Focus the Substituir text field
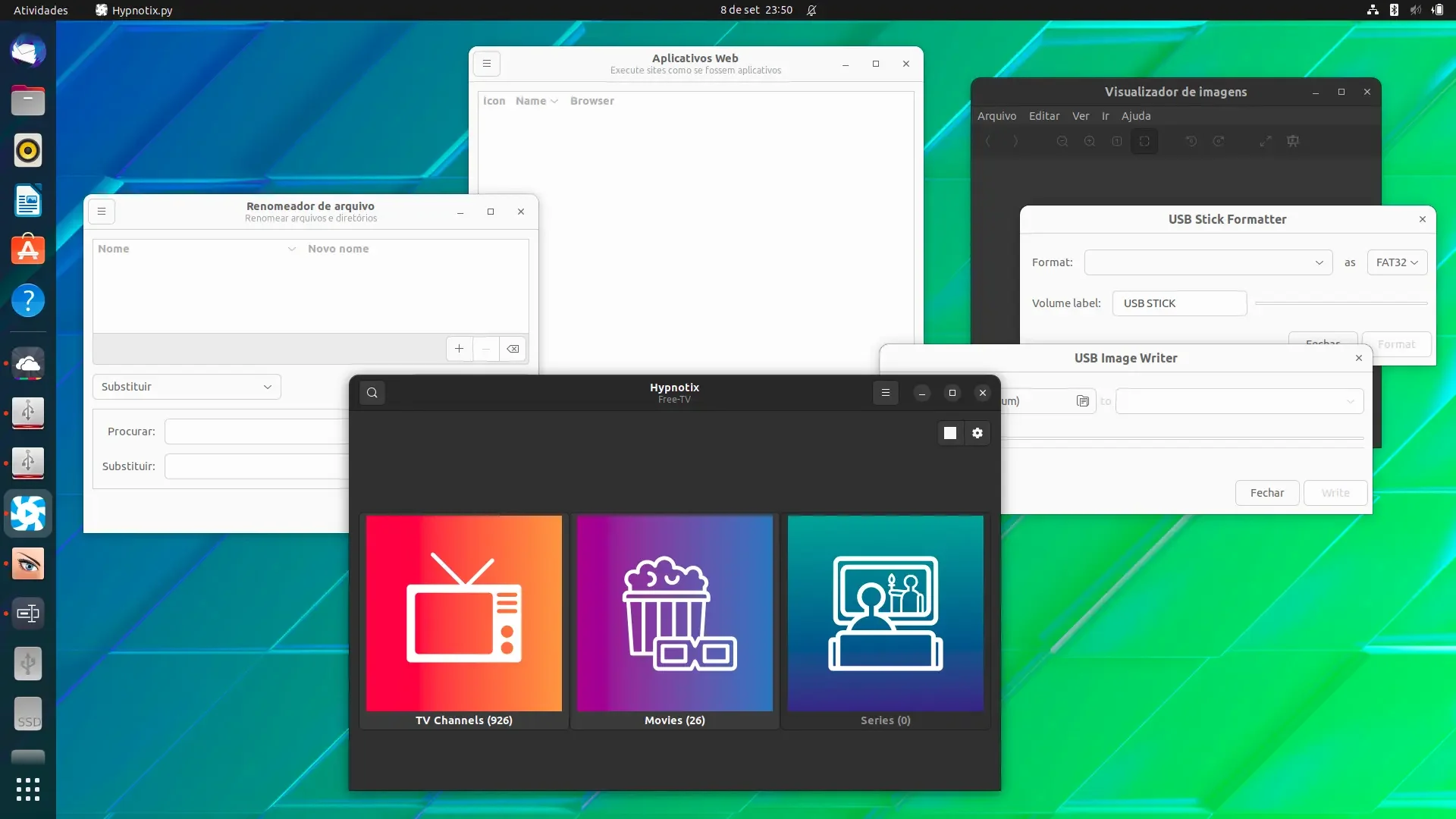The height and width of the screenshot is (819, 1456). coord(256,466)
